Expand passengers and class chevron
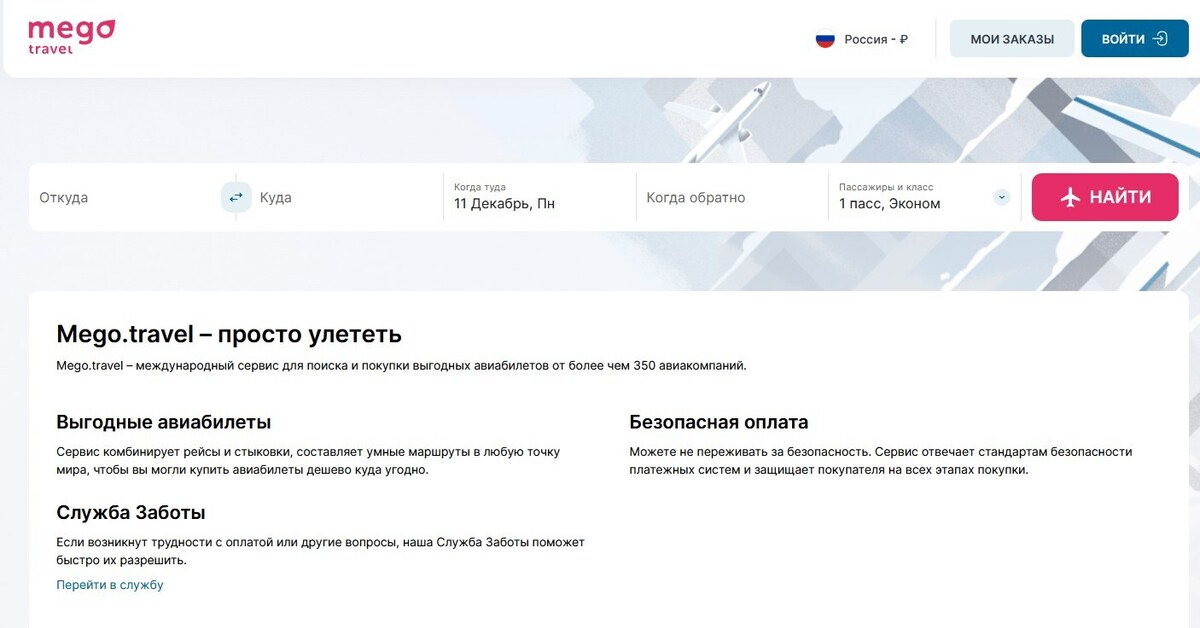This screenshot has height=628, width=1200. 1002,197
